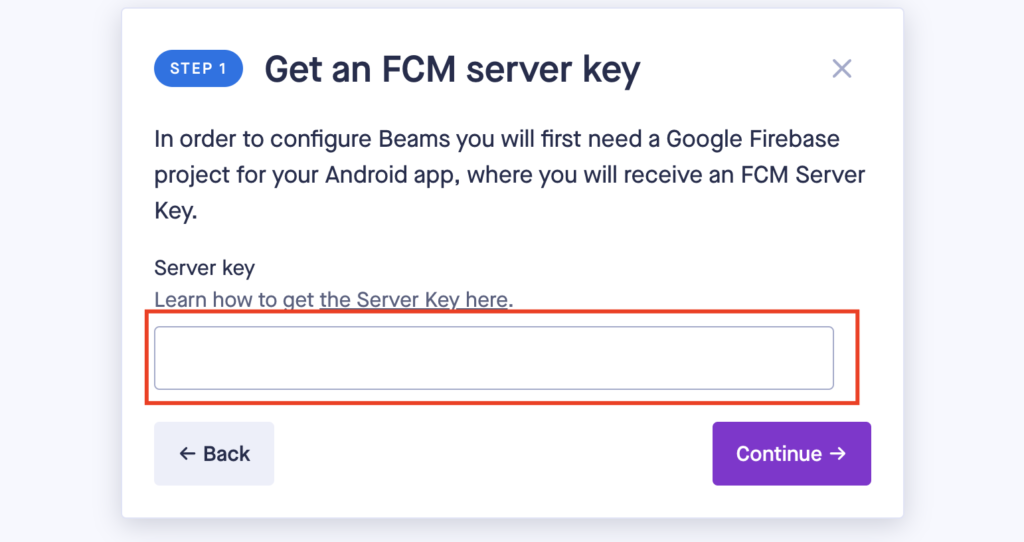Image resolution: width=1024 pixels, height=542 pixels.
Task: Focus the Server key input field
Action: click(x=494, y=358)
